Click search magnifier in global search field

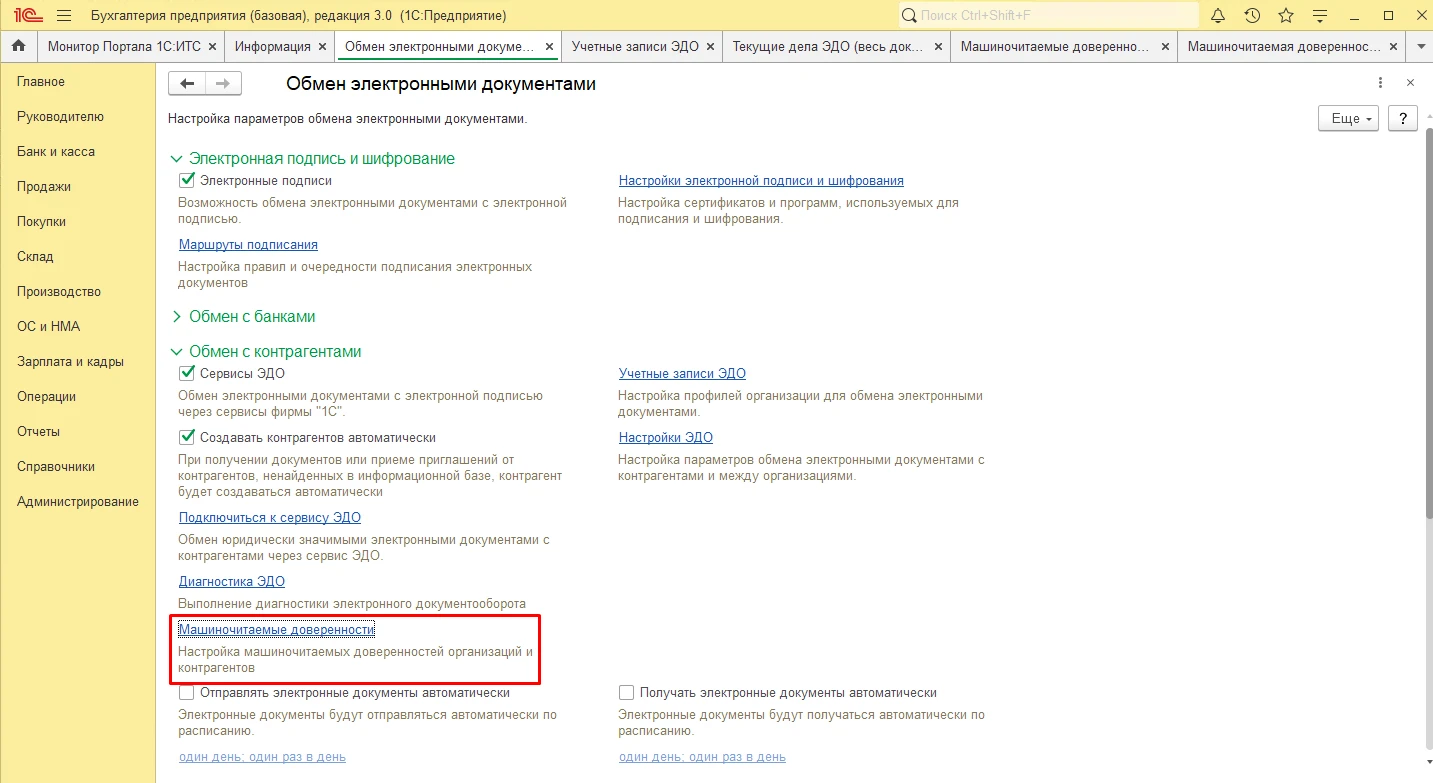tap(909, 16)
